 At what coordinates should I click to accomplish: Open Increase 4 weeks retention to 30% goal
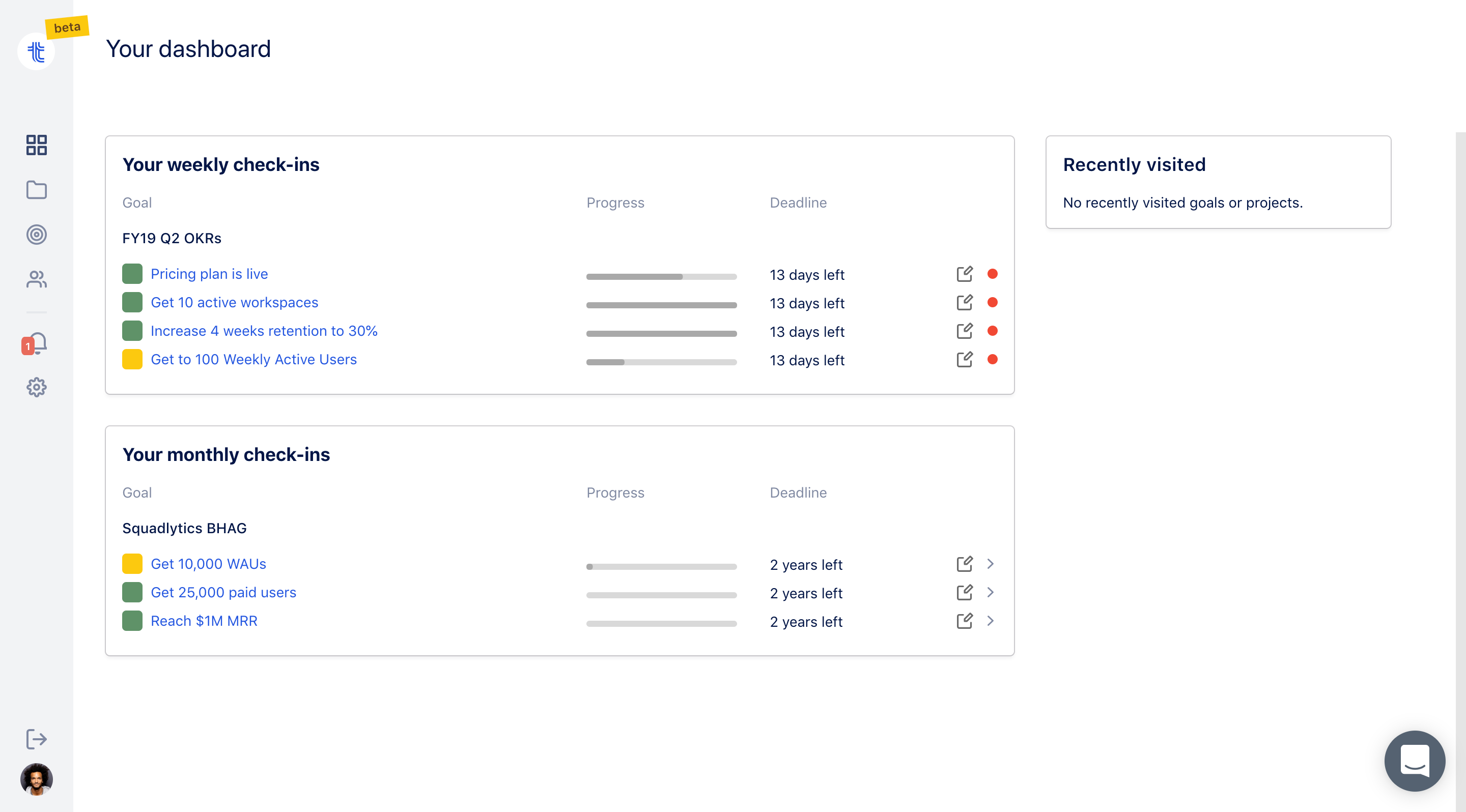tap(264, 331)
